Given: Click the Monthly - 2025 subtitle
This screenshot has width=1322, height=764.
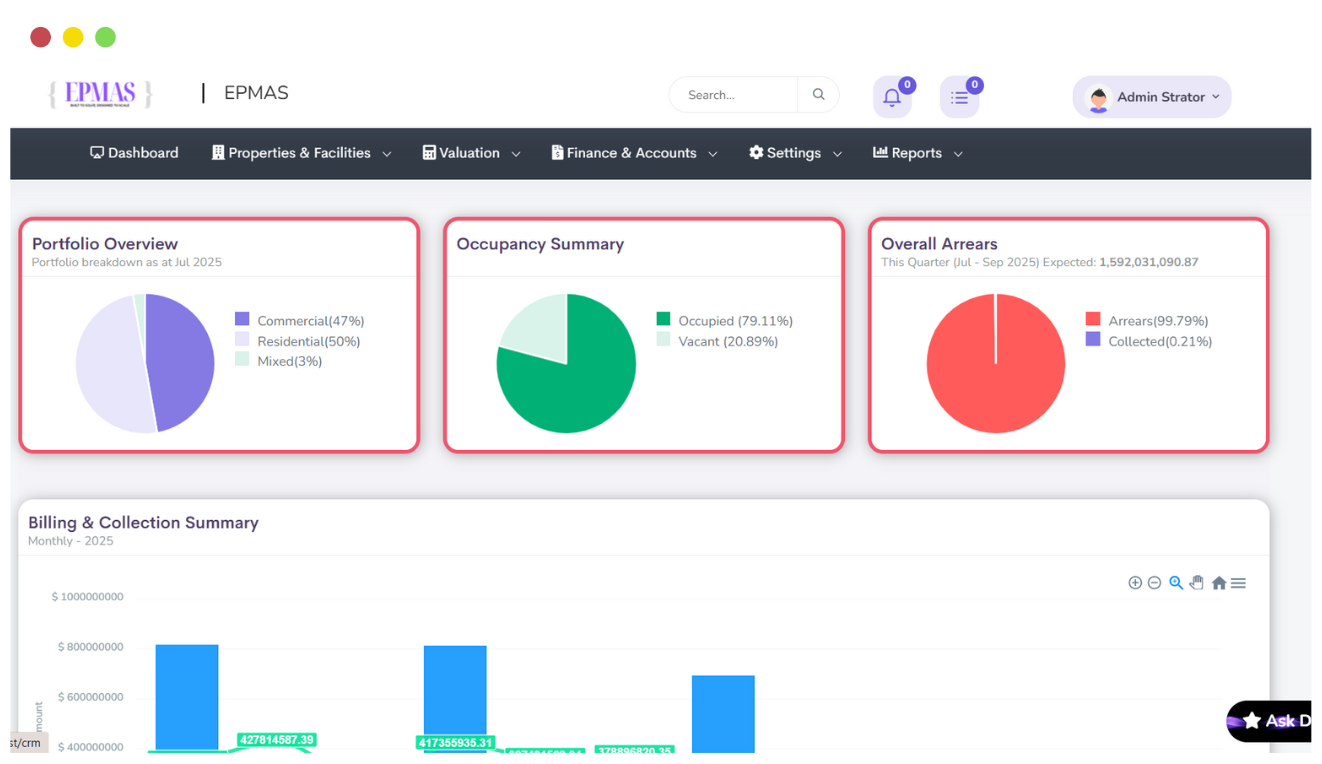Looking at the screenshot, I should click(x=71, y=541).
